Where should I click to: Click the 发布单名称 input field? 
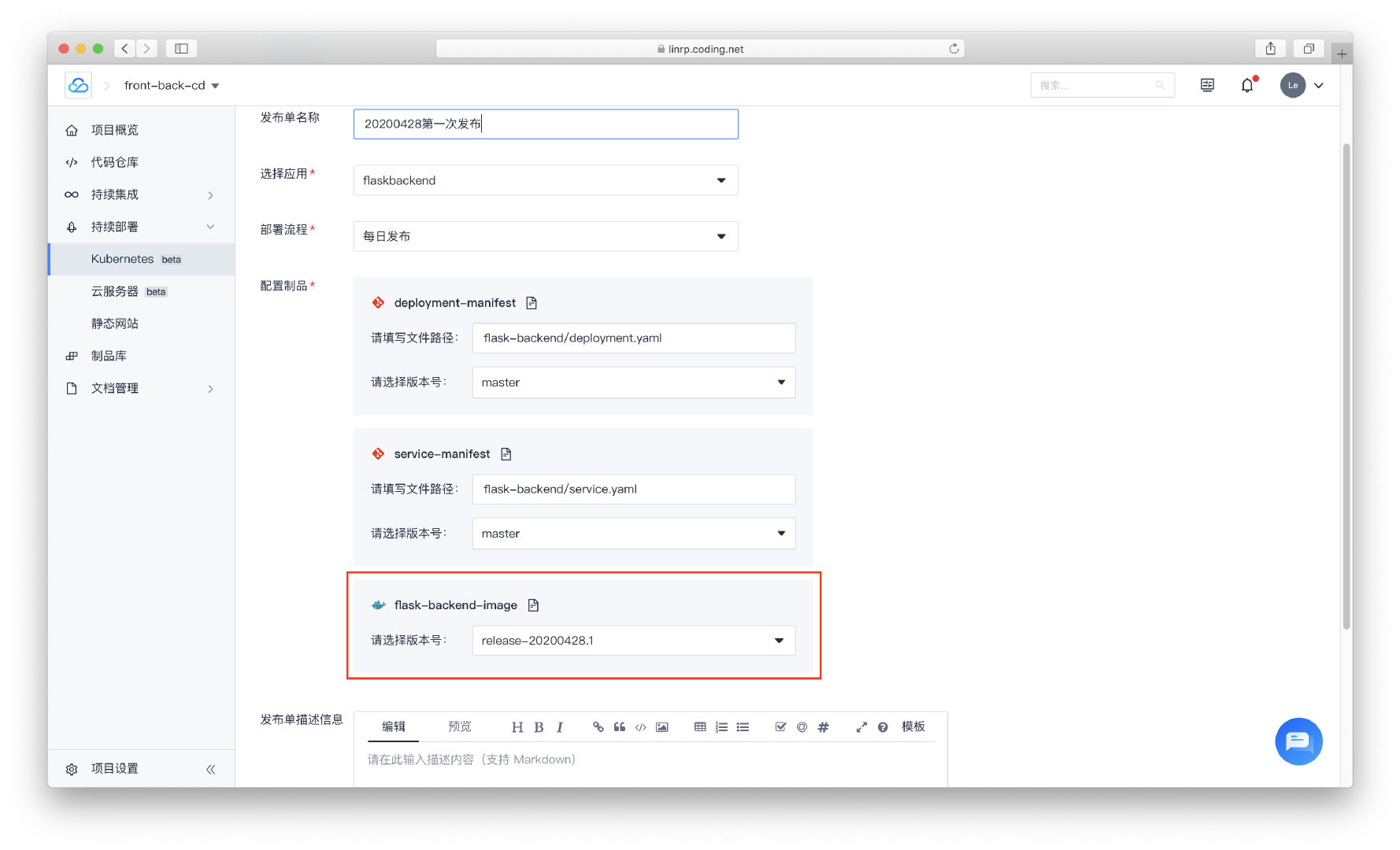tap(546, 124)
